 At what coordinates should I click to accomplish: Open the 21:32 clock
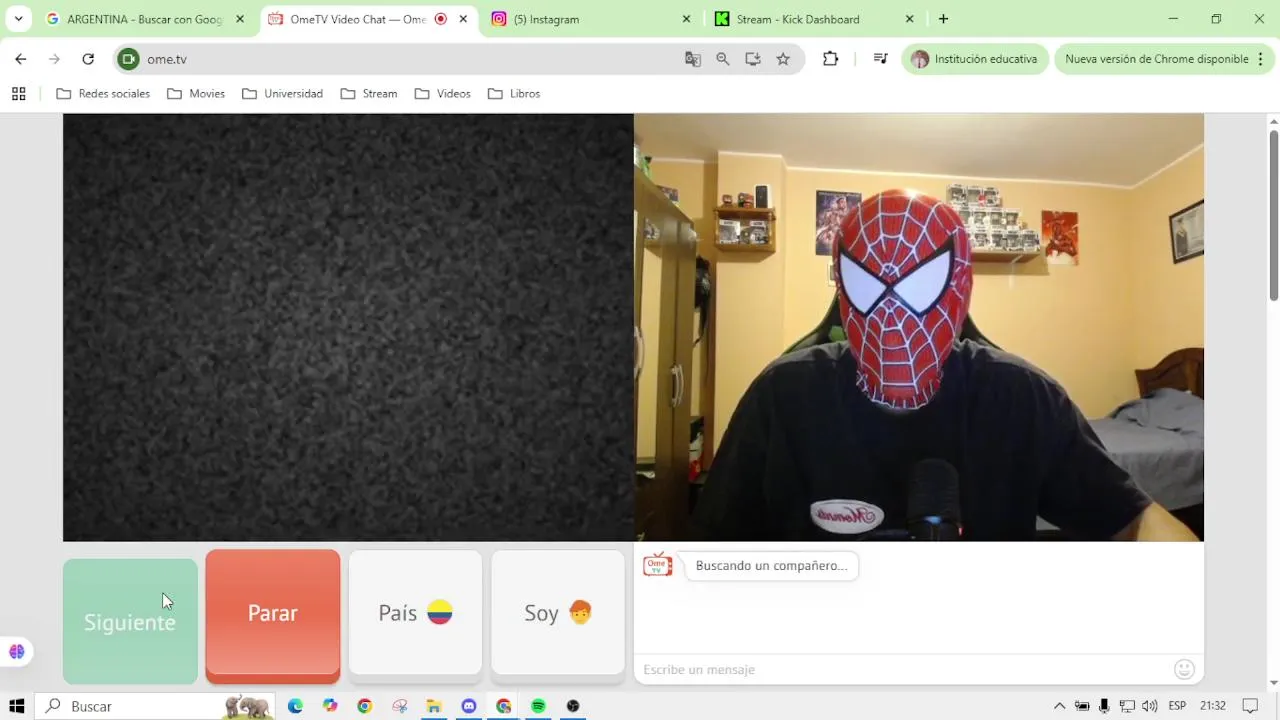pos(1213,706)
